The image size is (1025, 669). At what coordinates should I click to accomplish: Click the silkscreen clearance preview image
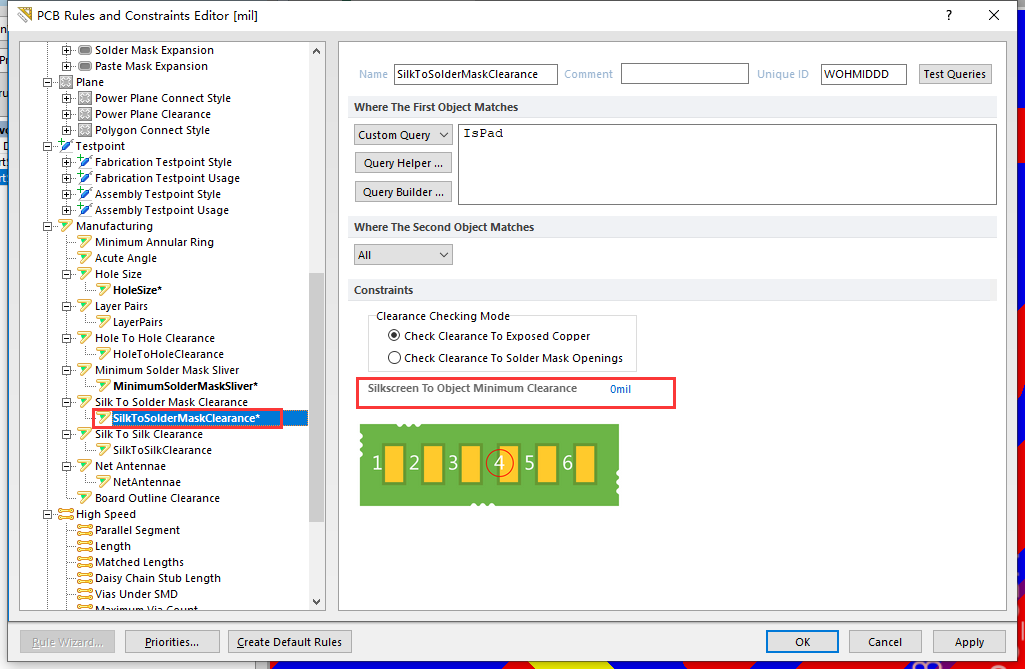[x=489, y=465]
